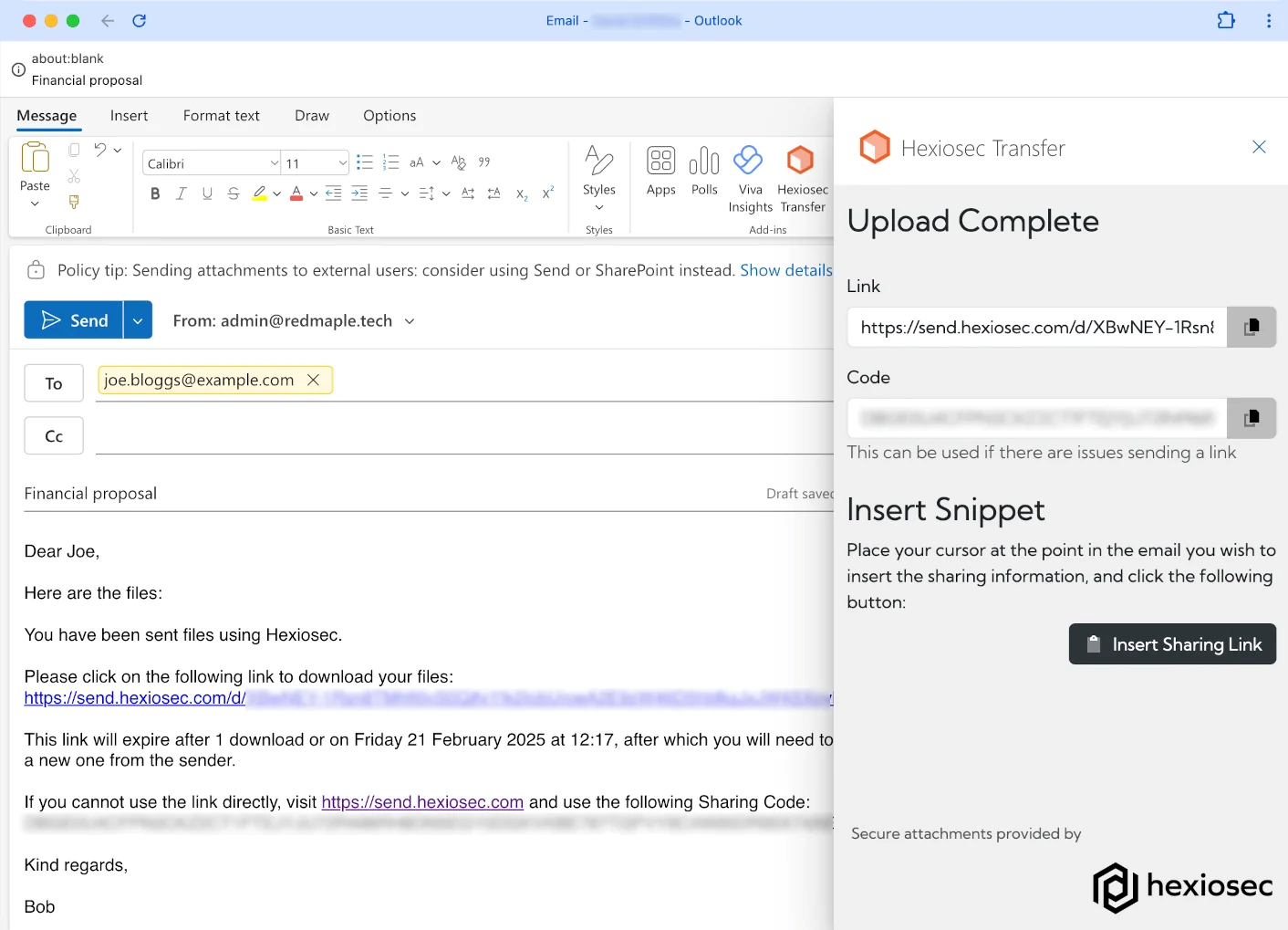Toggle Superscript formatting
This screenshot has height=930, width=1288.
pos(547,193)
